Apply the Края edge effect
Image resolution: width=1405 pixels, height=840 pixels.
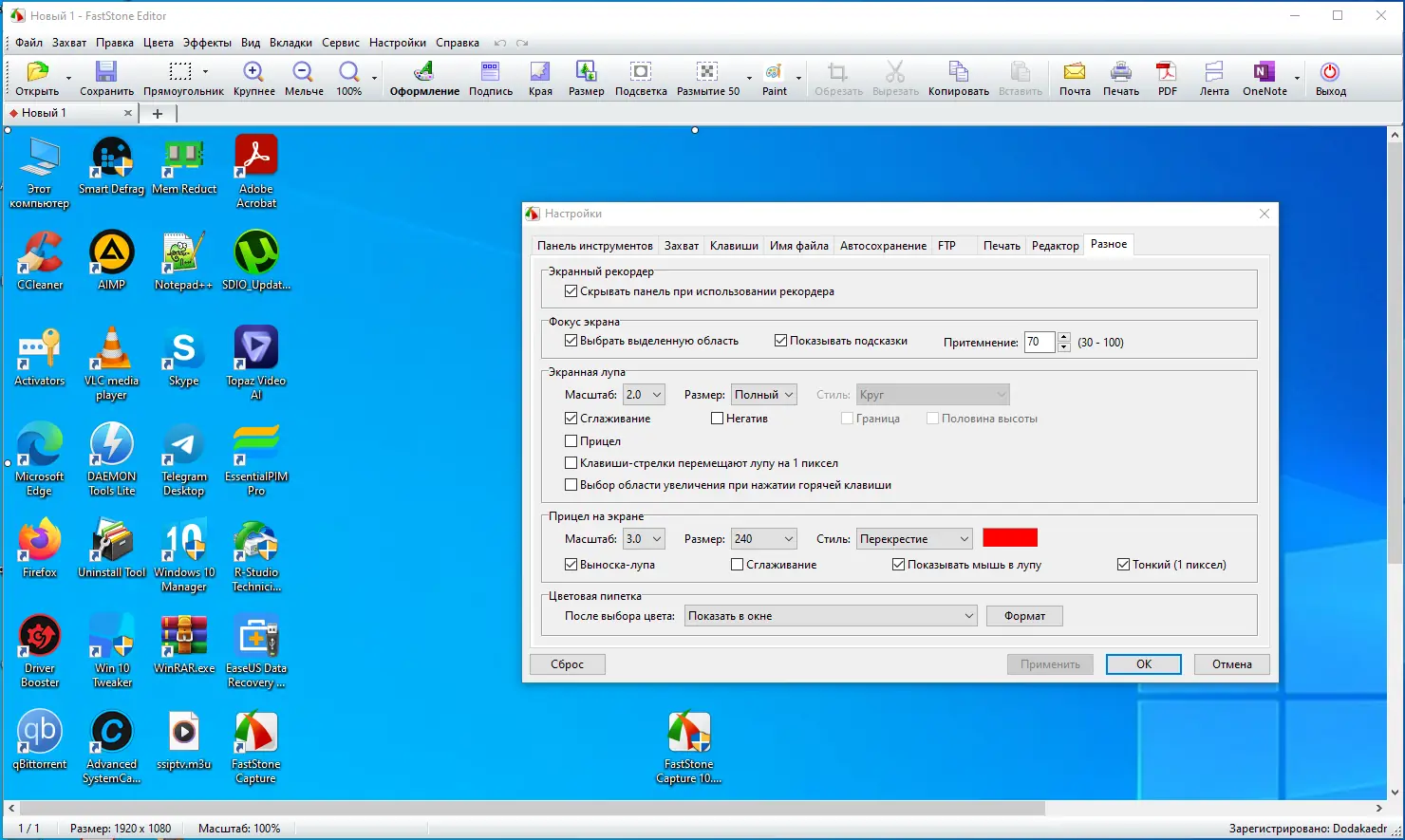(x=540, y=78)
